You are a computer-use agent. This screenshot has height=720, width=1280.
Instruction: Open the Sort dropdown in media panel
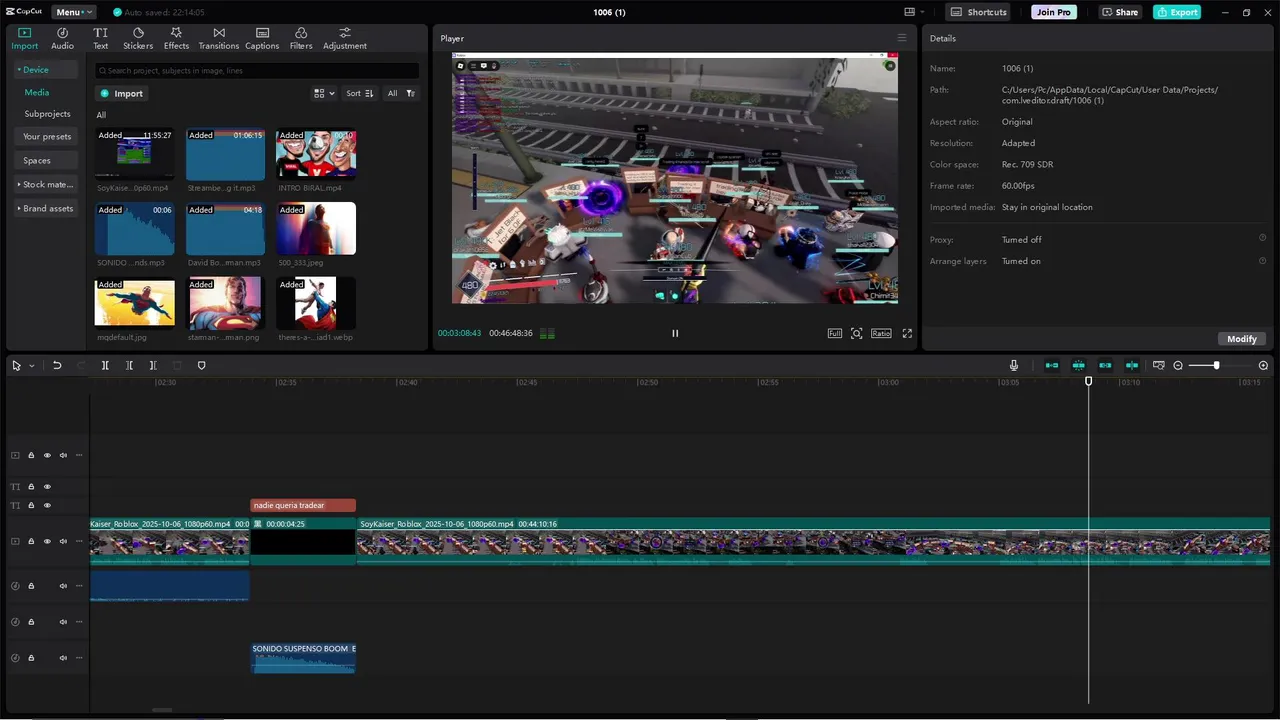pos(359,93)
